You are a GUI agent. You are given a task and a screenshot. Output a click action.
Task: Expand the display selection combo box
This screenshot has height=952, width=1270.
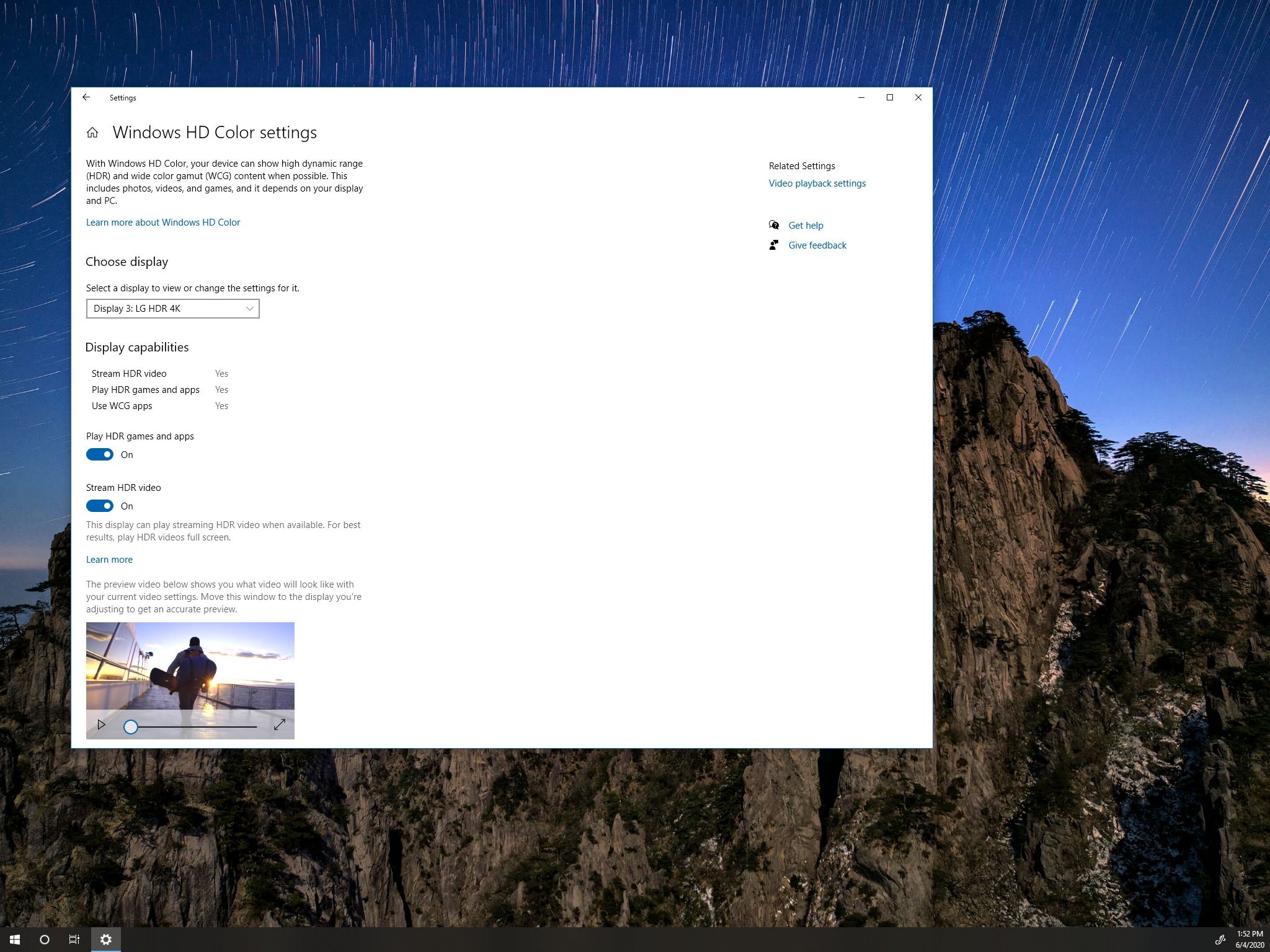coord(250,308)
